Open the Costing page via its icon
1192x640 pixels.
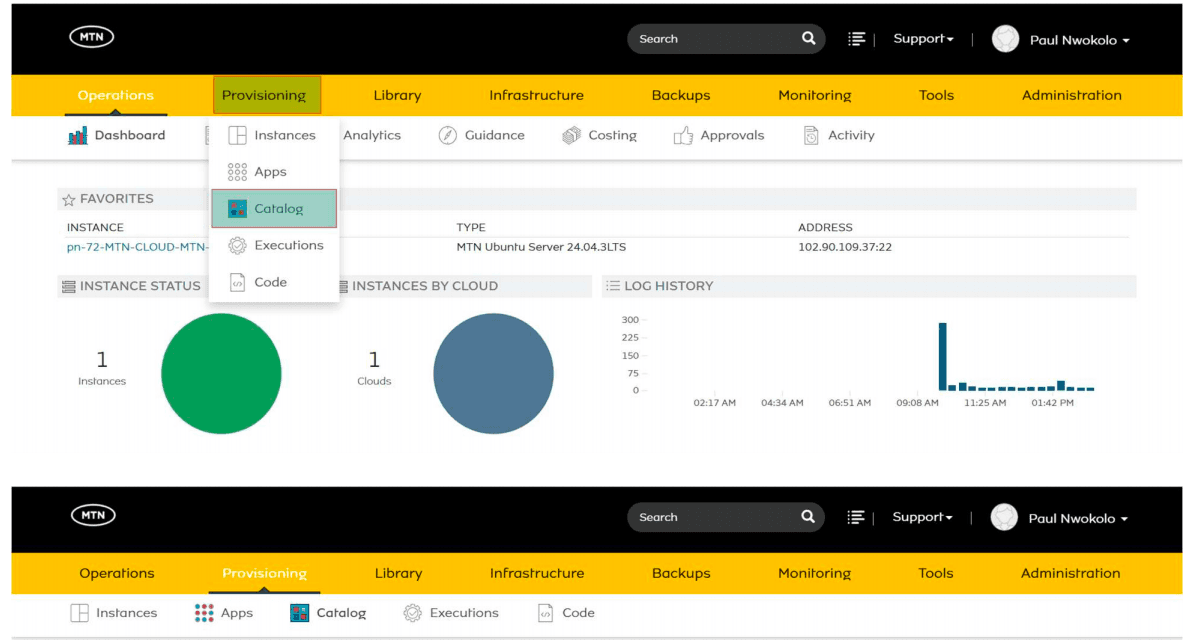[x=571, y=135]
